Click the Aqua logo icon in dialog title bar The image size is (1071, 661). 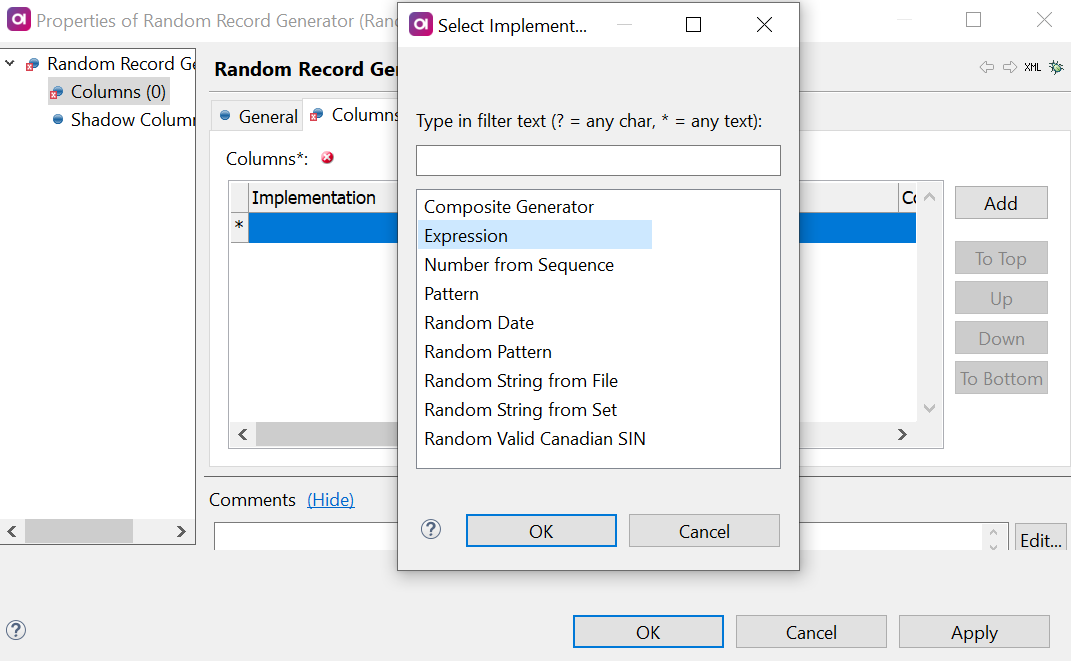pyautogui.click(x=421, y=24)
